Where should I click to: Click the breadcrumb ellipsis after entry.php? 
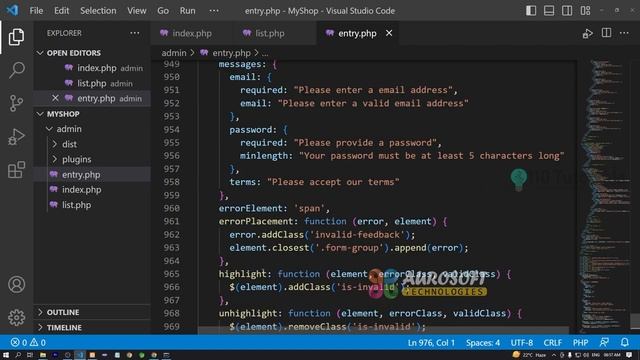(265, 53)
